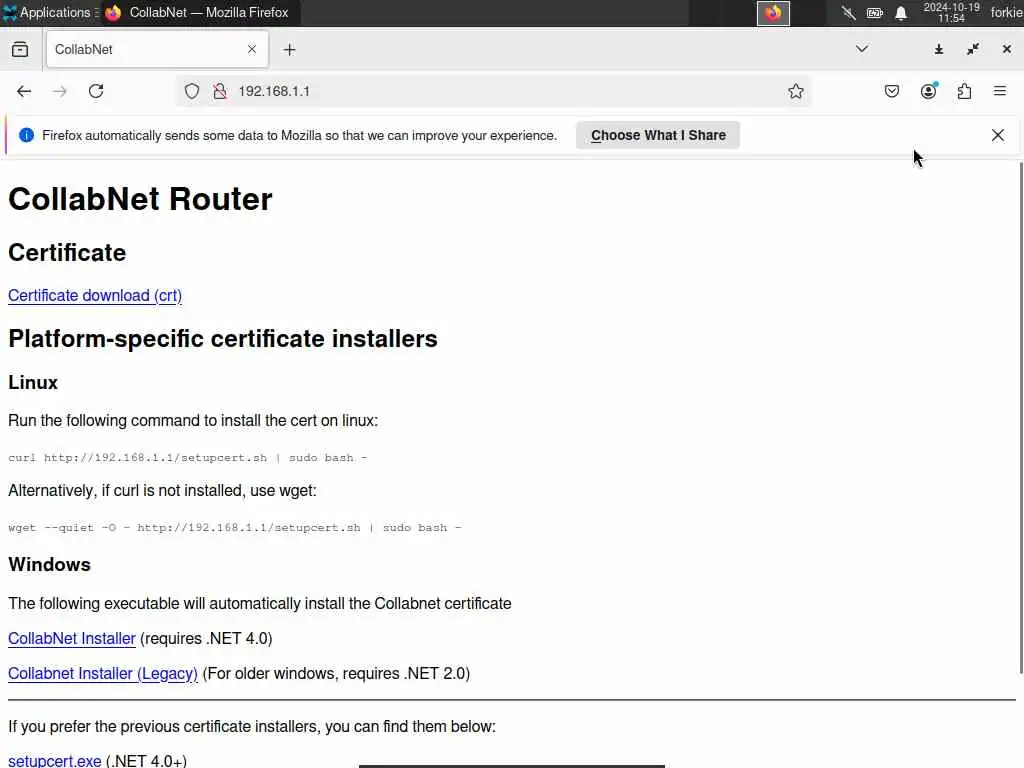Click the Firefox icon in the system panel

[x=773, y=13]
